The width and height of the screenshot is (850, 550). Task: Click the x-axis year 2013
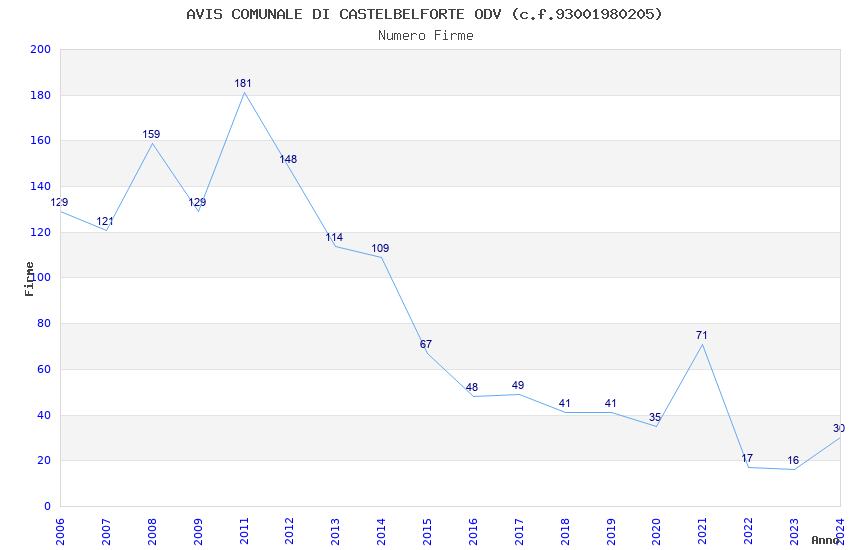tap(336, 532)
